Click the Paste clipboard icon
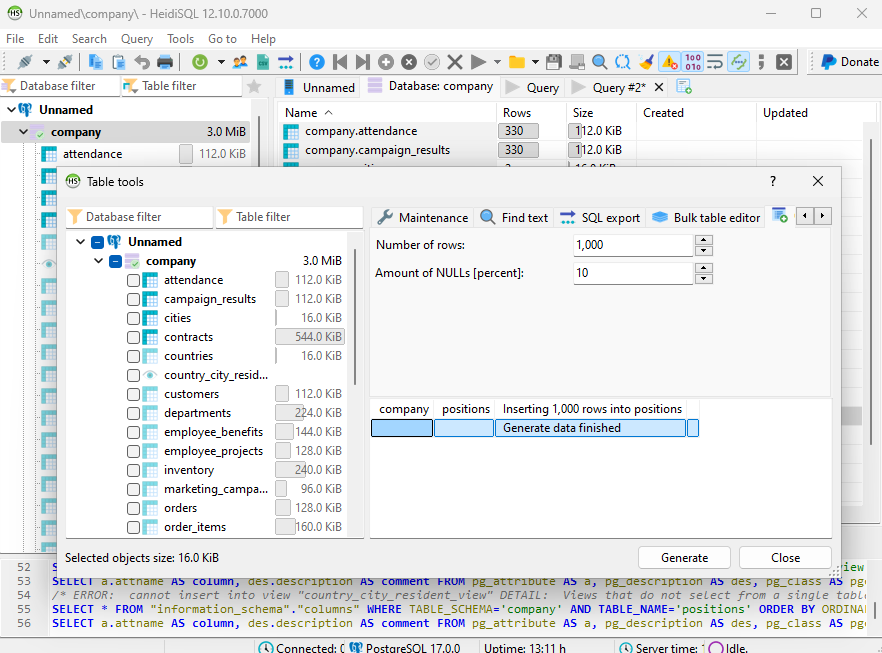This screenshot has width=882, height=653. (119, 62)
